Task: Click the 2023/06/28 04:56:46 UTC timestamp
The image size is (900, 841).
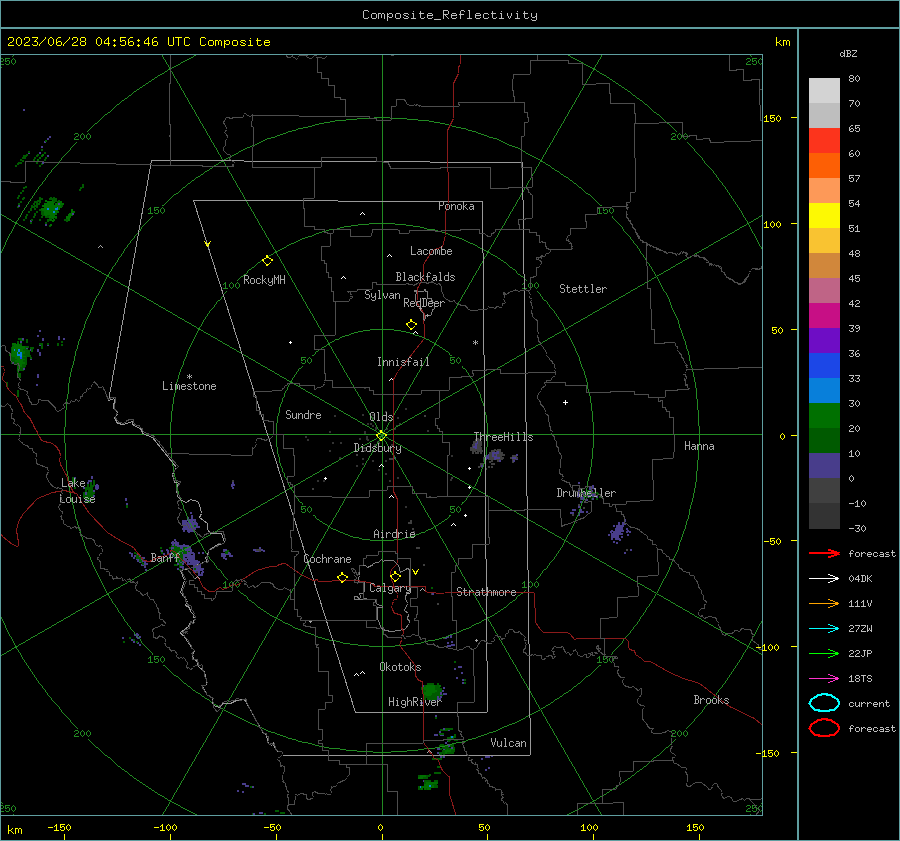Action: tap(138, 42)
